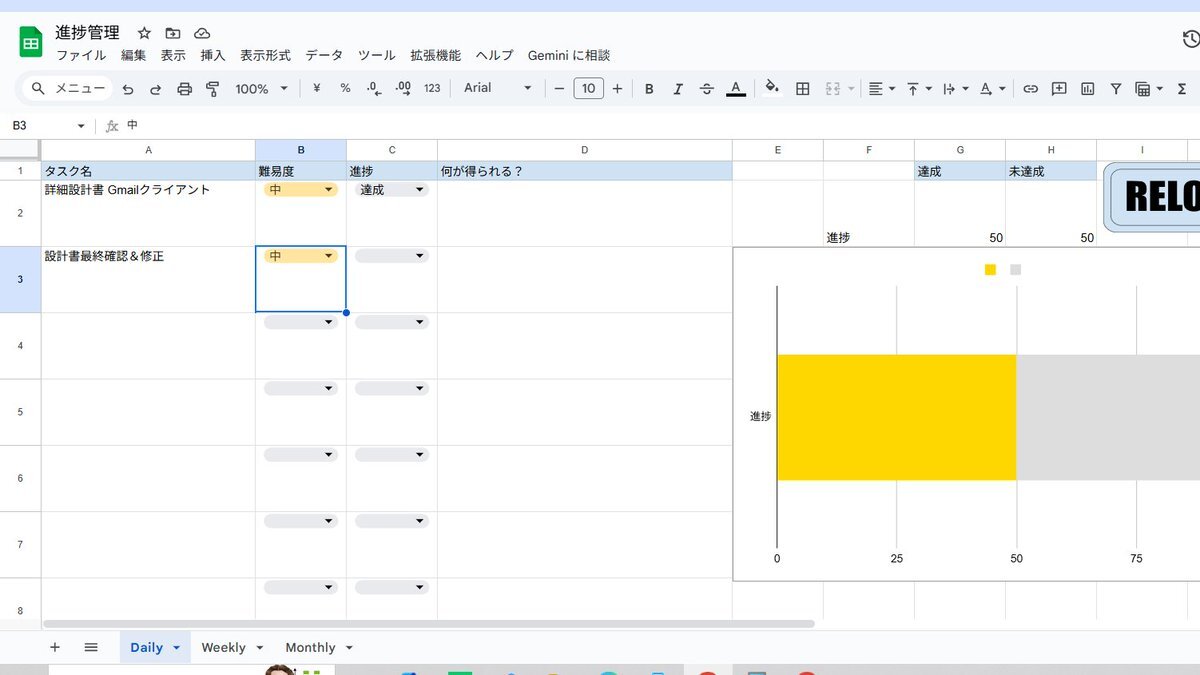The width and height of the screenshot is (1200, 675).
Task: Star the 進捗管理 document
Action: [144, 33]
